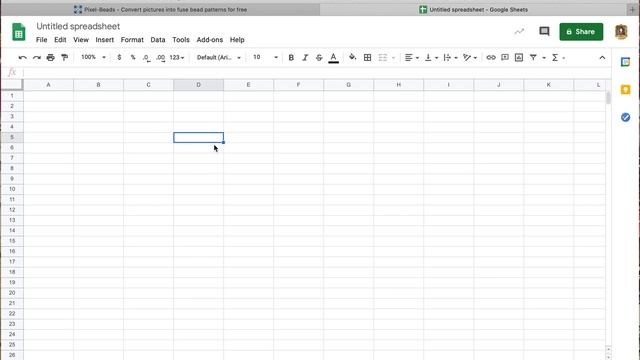Click the vertical scrollbar thumb
The width and height of the screenshot is (640, 360).
tap(608, 98)
